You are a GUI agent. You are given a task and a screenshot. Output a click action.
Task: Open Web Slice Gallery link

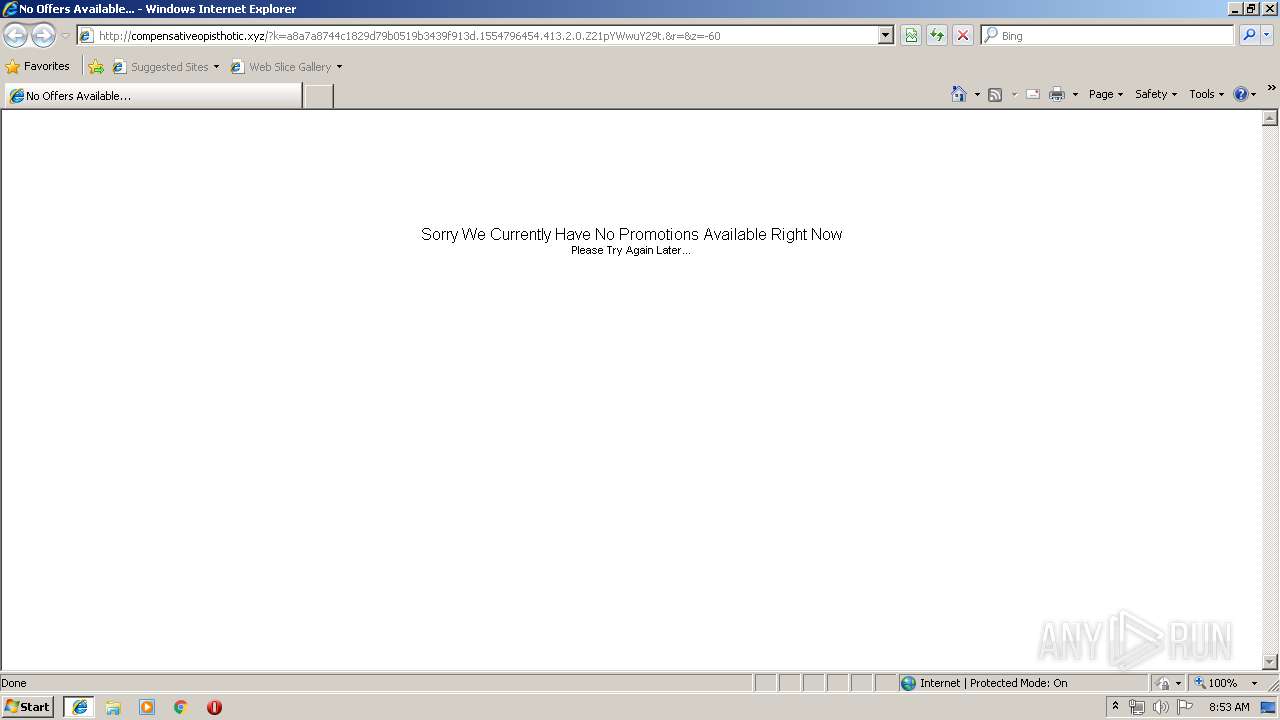pos(281,67)
